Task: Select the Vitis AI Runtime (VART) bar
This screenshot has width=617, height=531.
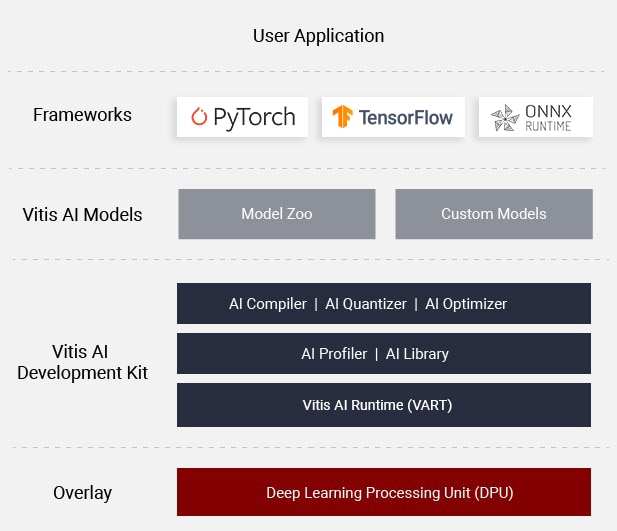Action: coord(383,405)
